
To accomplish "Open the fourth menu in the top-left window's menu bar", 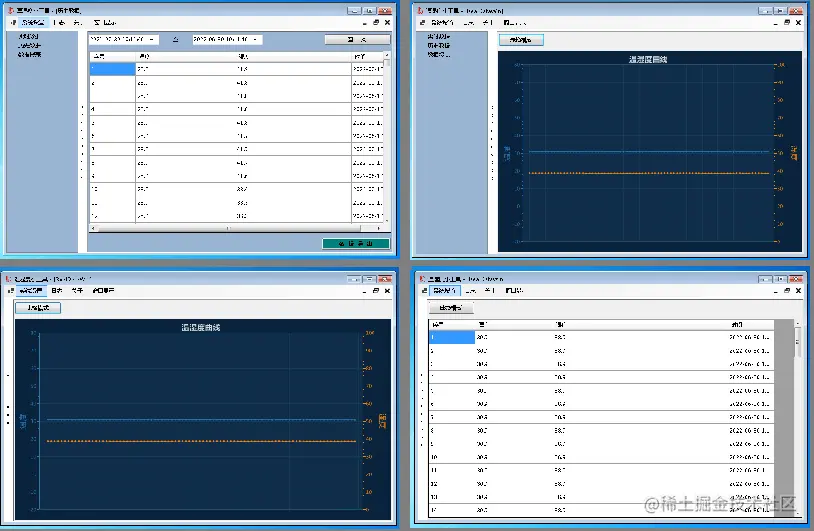I will pyautogui.click(x=105, y=23).
